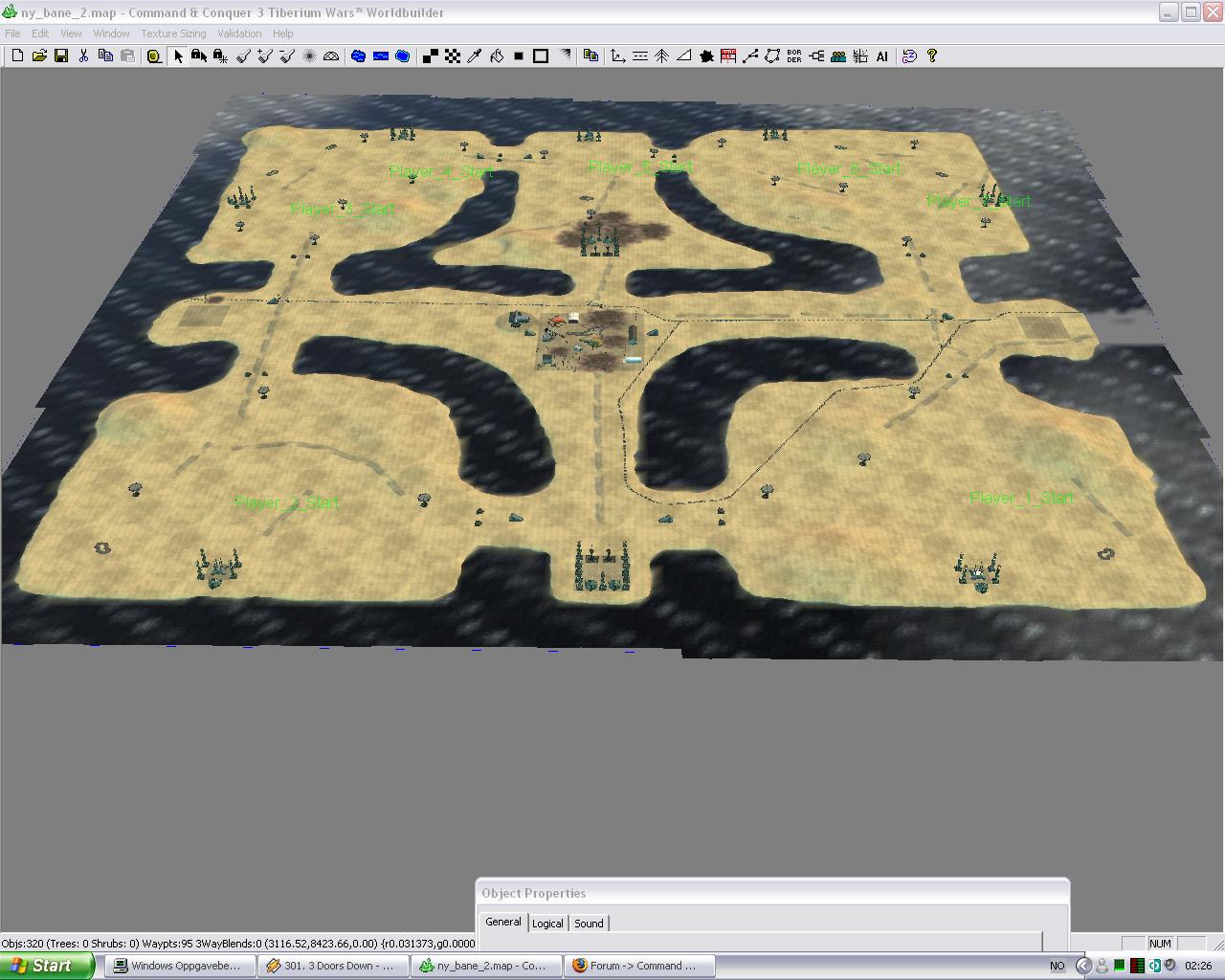Open a map file with the folder icon
The width and height of the screenshot is (1225, 980).
pyautogui.click(x=39, y=56)
